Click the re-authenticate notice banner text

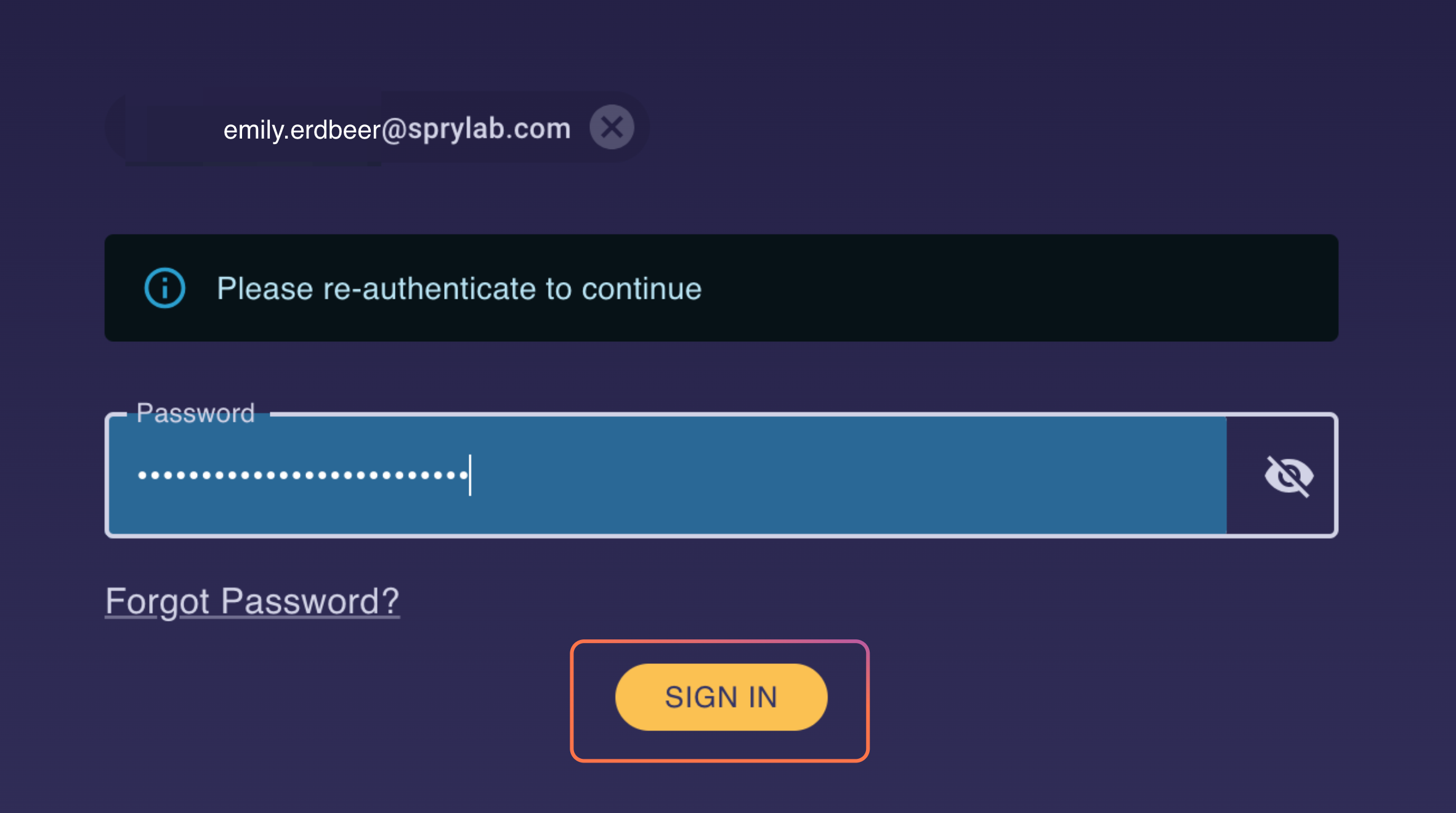[459, 289]
